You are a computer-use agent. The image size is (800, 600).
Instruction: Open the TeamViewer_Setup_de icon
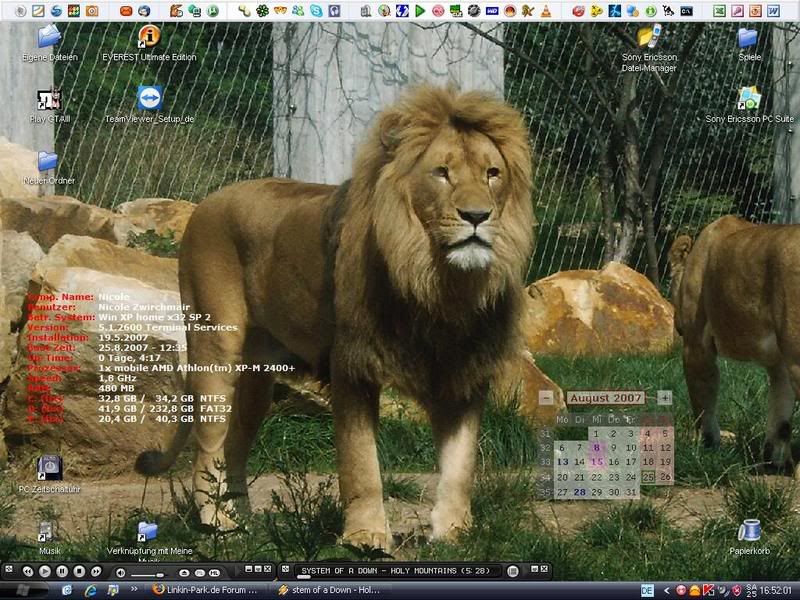tap(148, 99)
